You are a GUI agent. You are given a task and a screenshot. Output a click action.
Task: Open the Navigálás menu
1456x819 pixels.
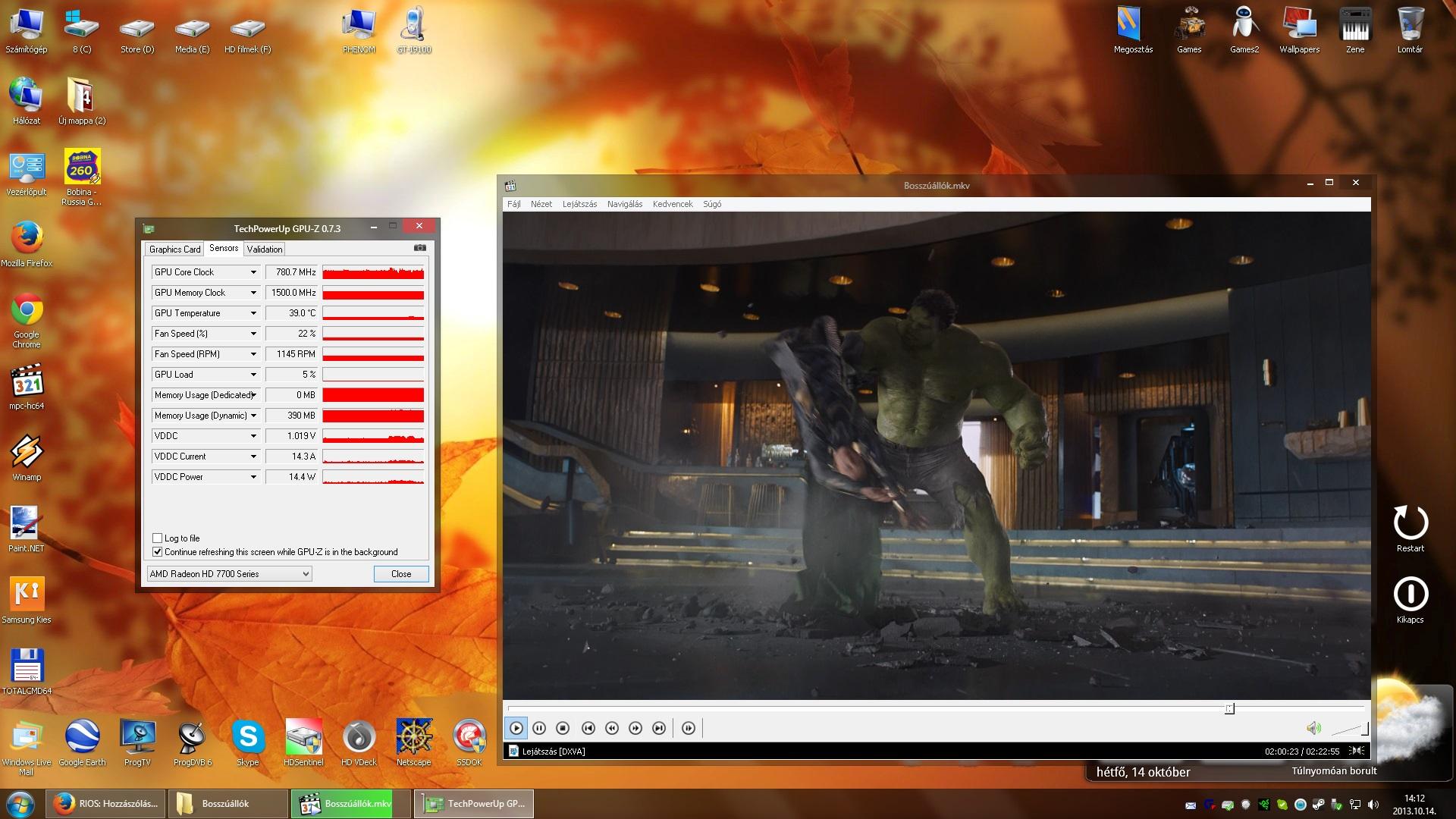(x=625, y=204)
